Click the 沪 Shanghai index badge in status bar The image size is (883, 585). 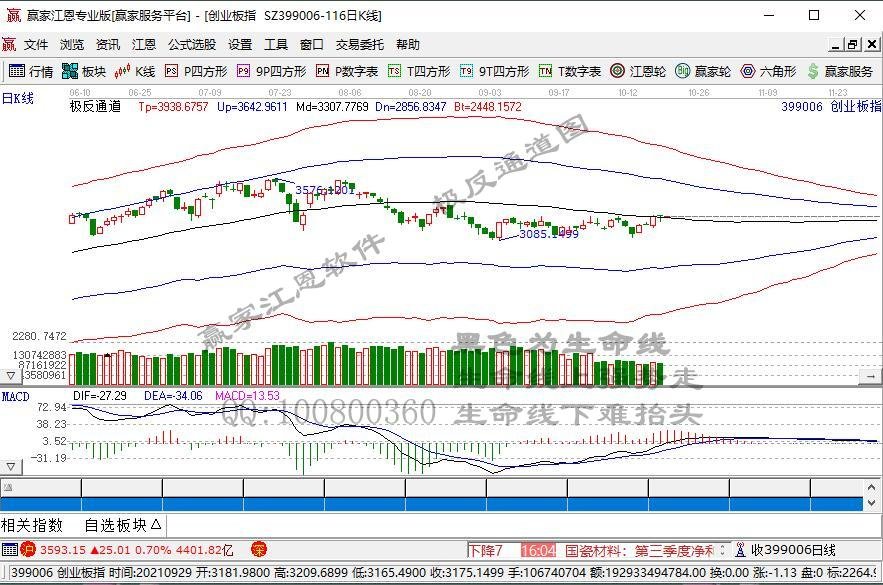[x=28, y=549]
